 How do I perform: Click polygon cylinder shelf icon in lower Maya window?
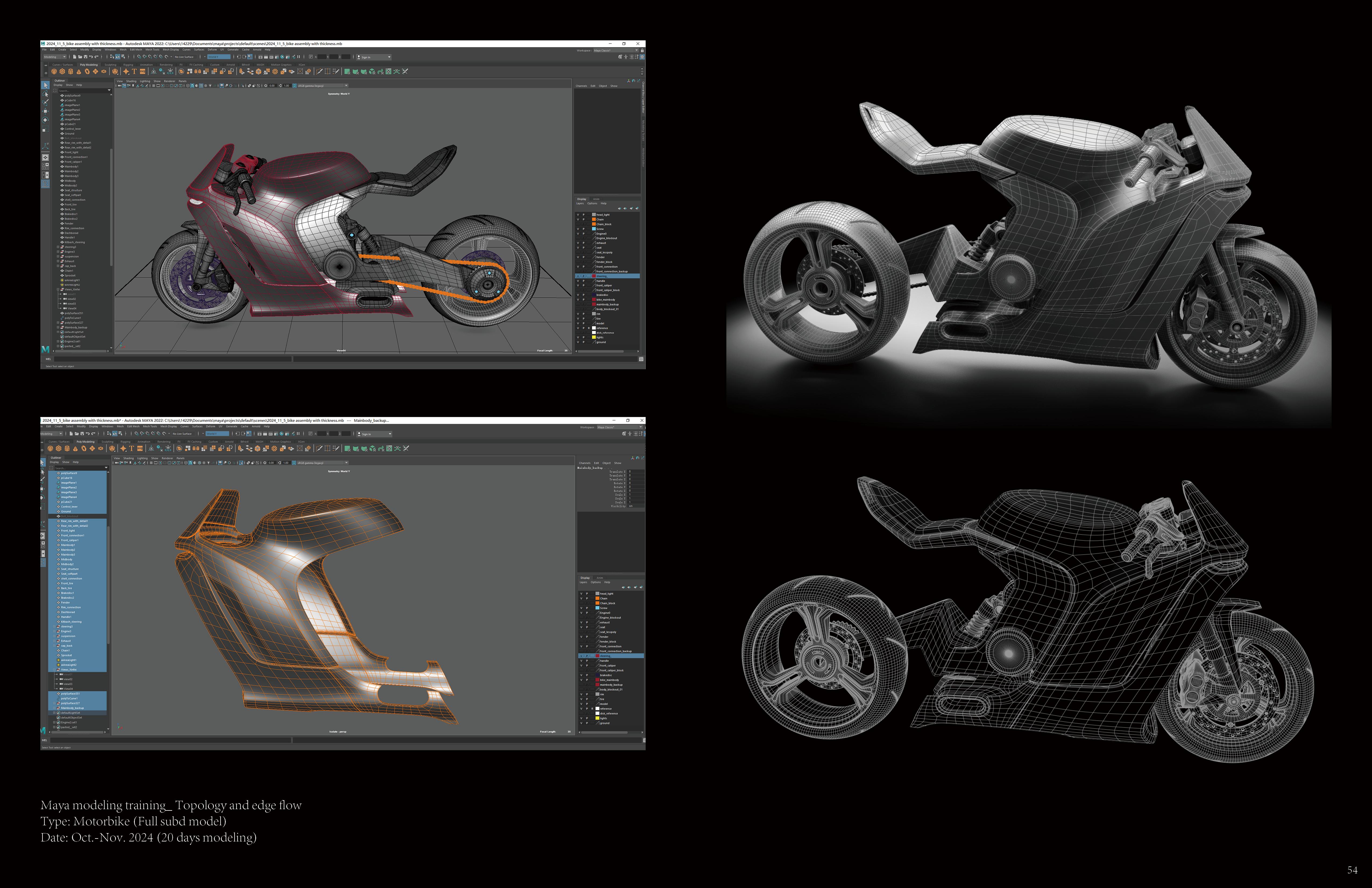point(67,448)
